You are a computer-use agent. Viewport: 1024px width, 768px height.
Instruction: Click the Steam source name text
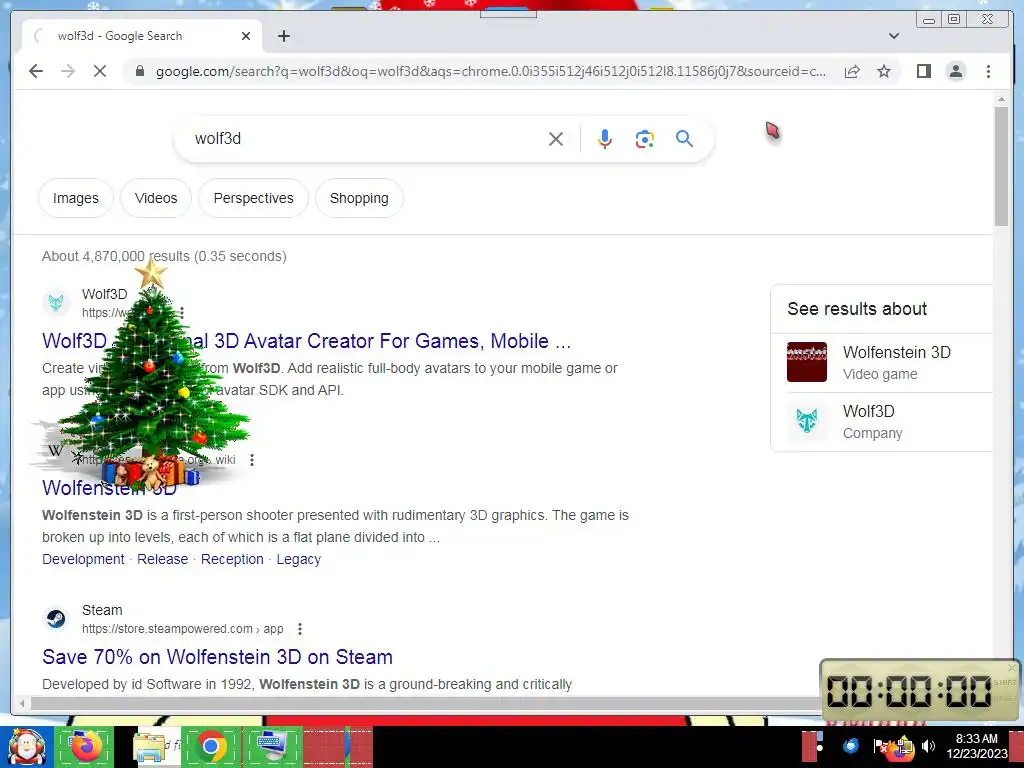coord(102,610)
